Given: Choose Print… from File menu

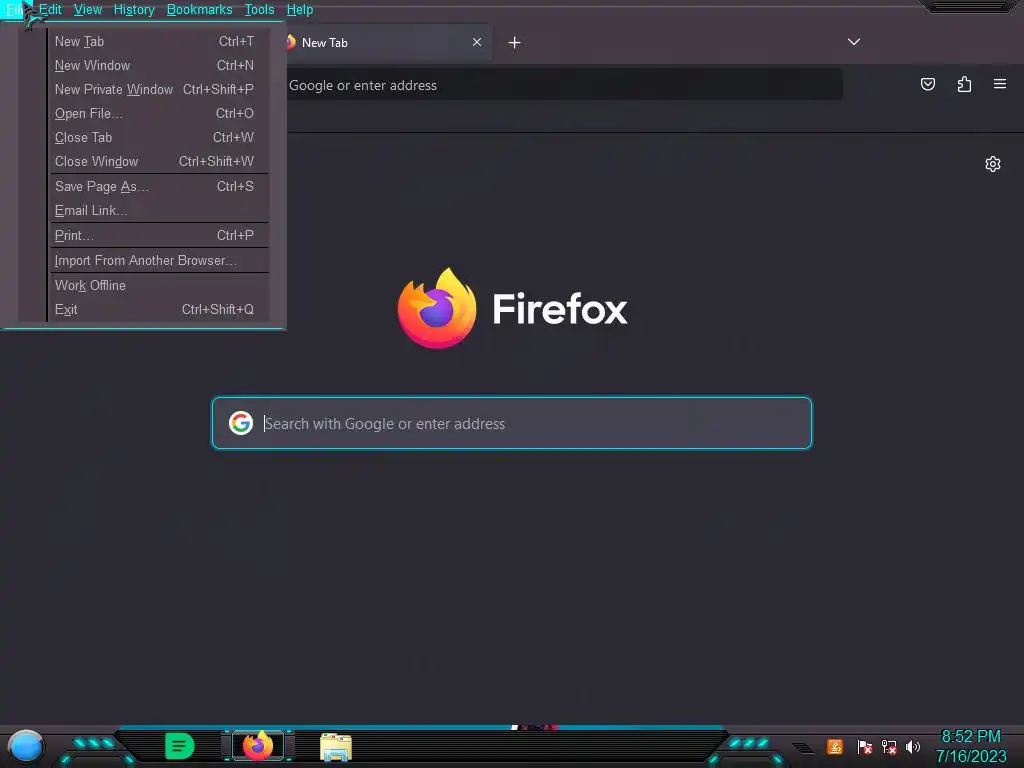Looking at the screenshot, I should click(x=159, y=235).
